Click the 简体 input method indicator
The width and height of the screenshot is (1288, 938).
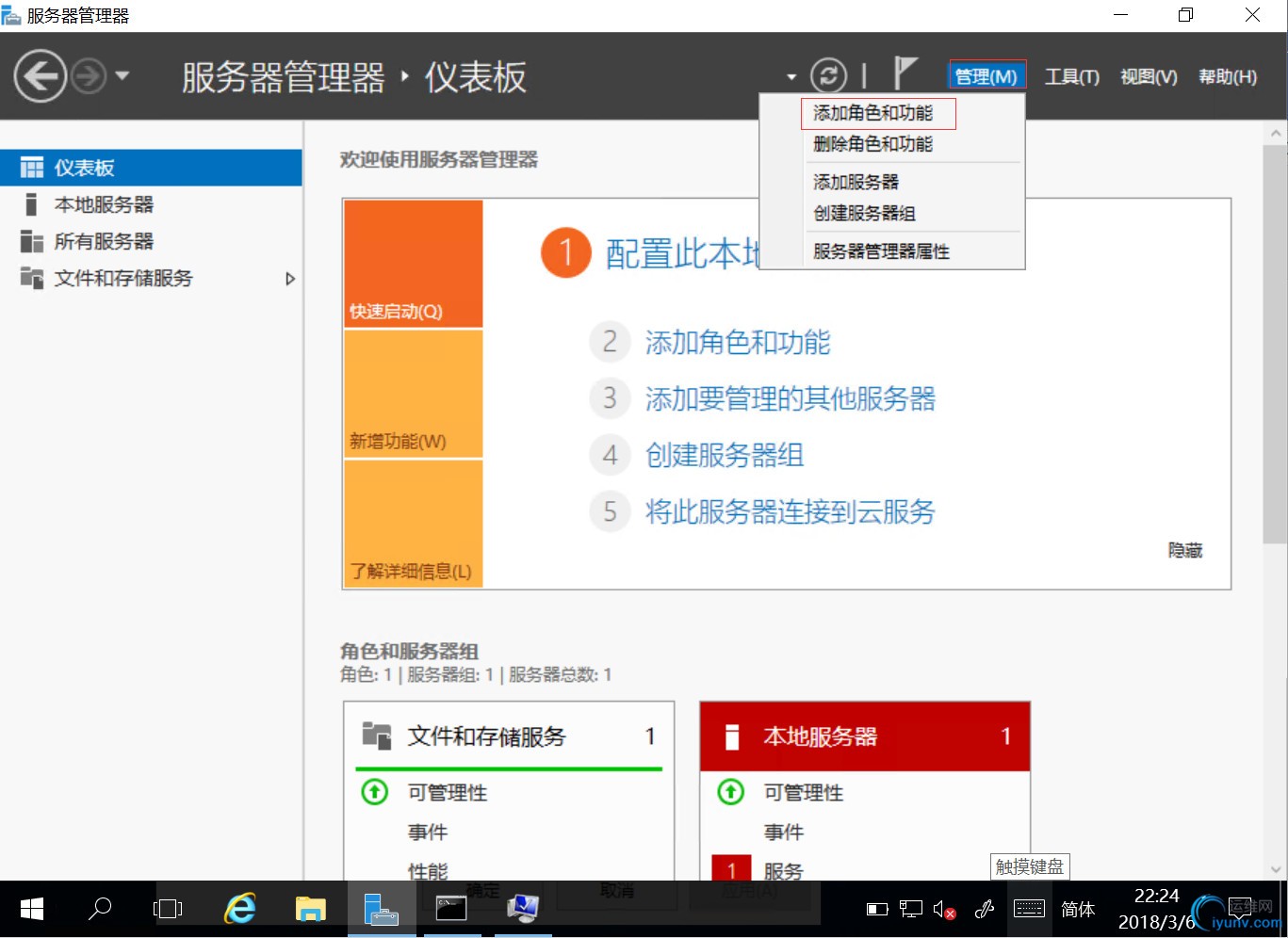coord(1078,910)
